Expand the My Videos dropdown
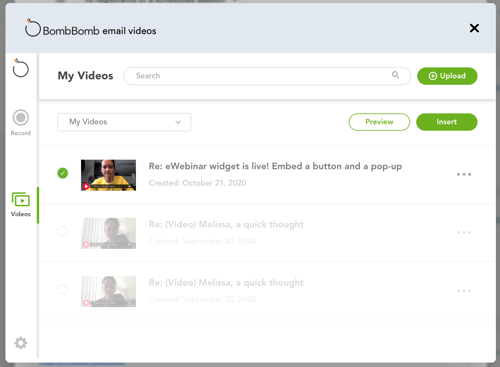Image resolution: width=500 pixels, height=367 pixels. point(124,122)
